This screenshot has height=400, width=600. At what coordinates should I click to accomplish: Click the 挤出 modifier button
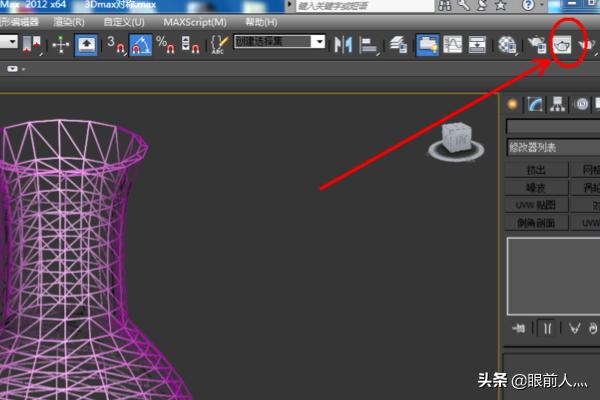pyautogui.click(x=536, y=170)
